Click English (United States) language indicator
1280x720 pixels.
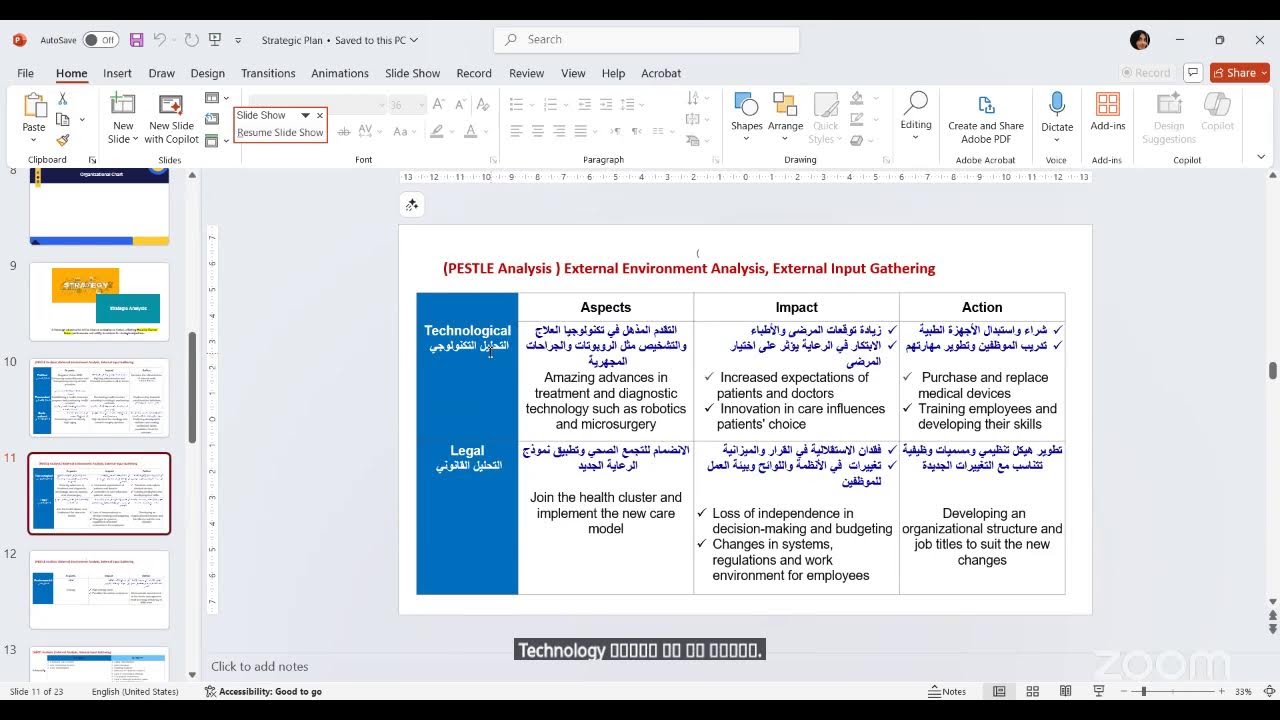pyautogui.click(x=135, y=691)
